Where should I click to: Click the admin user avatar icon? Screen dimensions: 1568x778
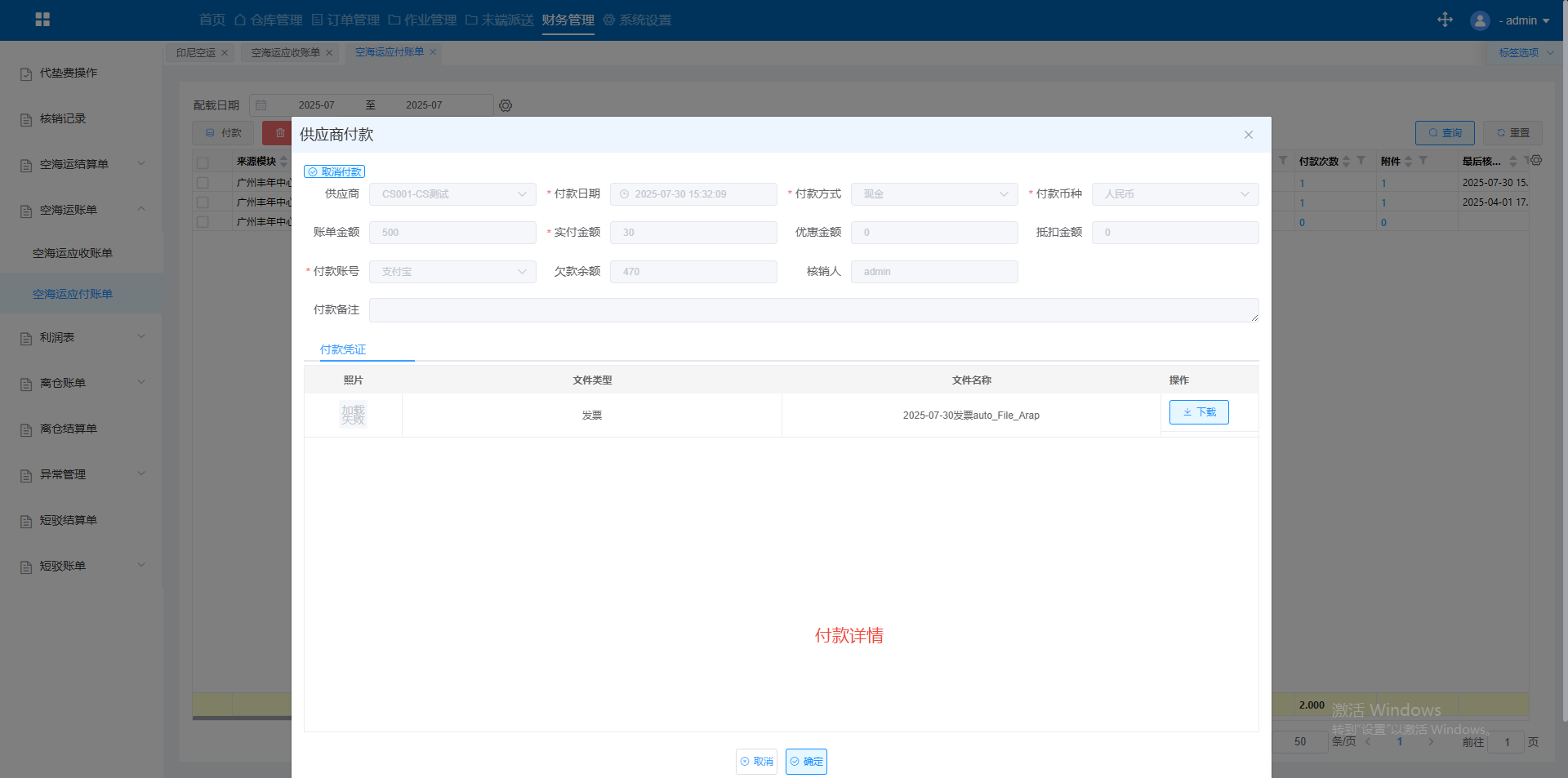(x=1479, y=20)
